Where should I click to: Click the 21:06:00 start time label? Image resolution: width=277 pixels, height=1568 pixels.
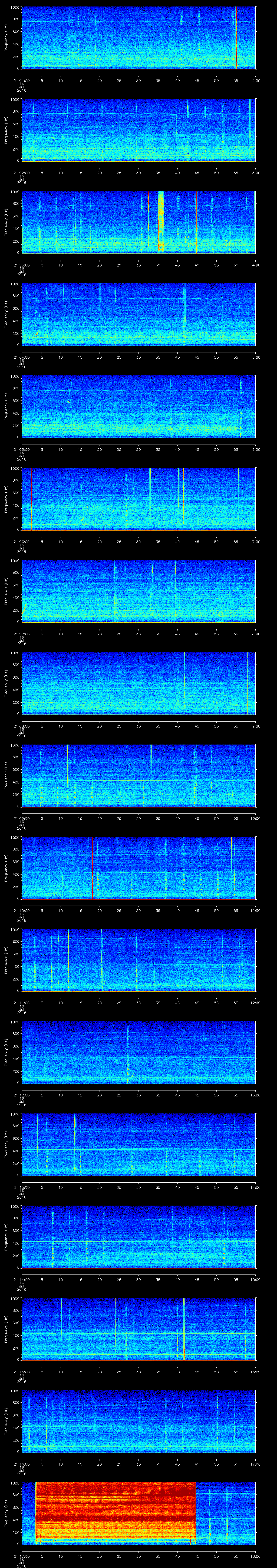[21, 542]
